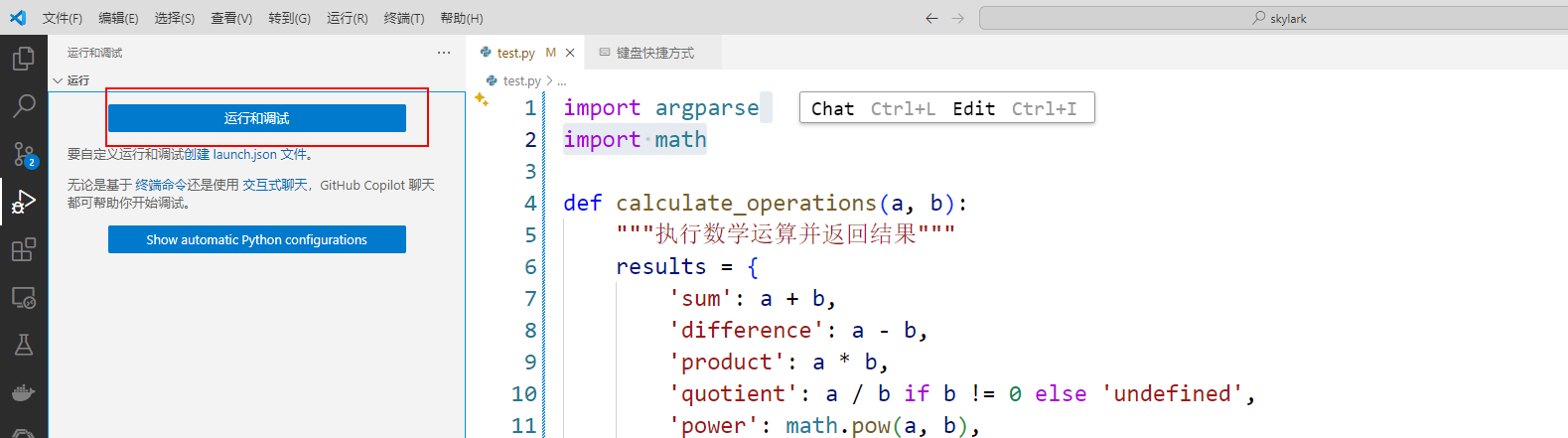Collapse the 运行 section chevron
Viewport: 1568px width, 438px height.
coord(58,80)
